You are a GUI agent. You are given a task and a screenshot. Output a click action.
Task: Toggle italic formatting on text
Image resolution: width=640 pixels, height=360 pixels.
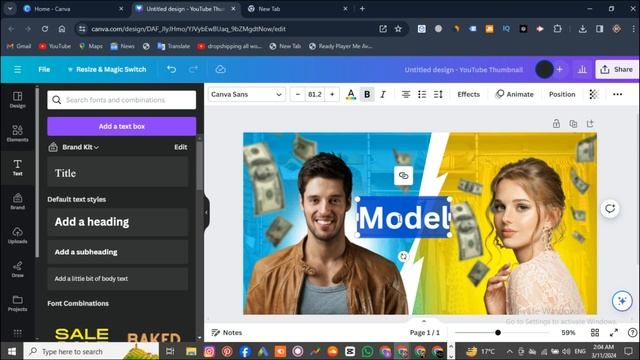(x=383, y=94)
